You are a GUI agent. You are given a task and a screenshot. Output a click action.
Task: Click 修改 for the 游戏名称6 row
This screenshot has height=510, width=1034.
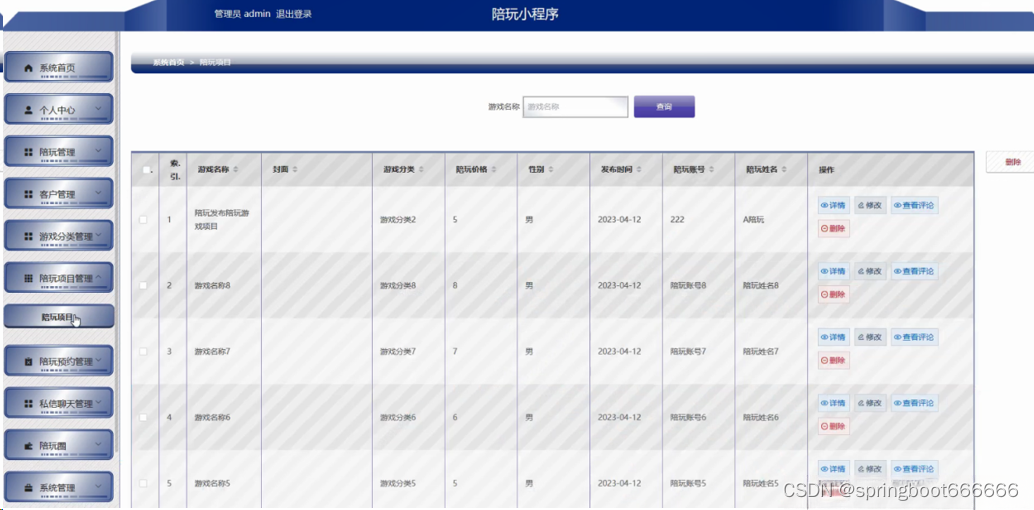(x=870, y=403)
